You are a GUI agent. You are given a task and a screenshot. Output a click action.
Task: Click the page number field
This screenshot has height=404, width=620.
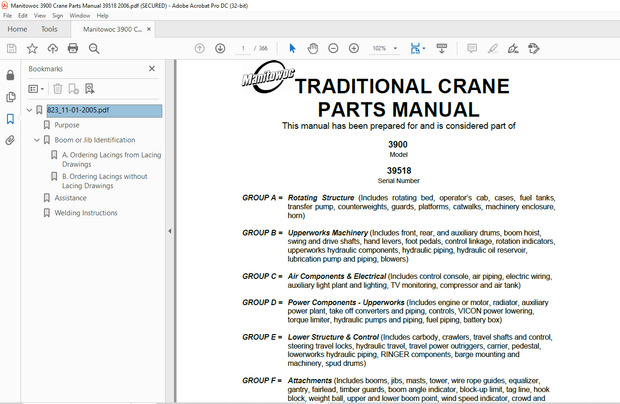pyautogui.click(x=243, y=49)
